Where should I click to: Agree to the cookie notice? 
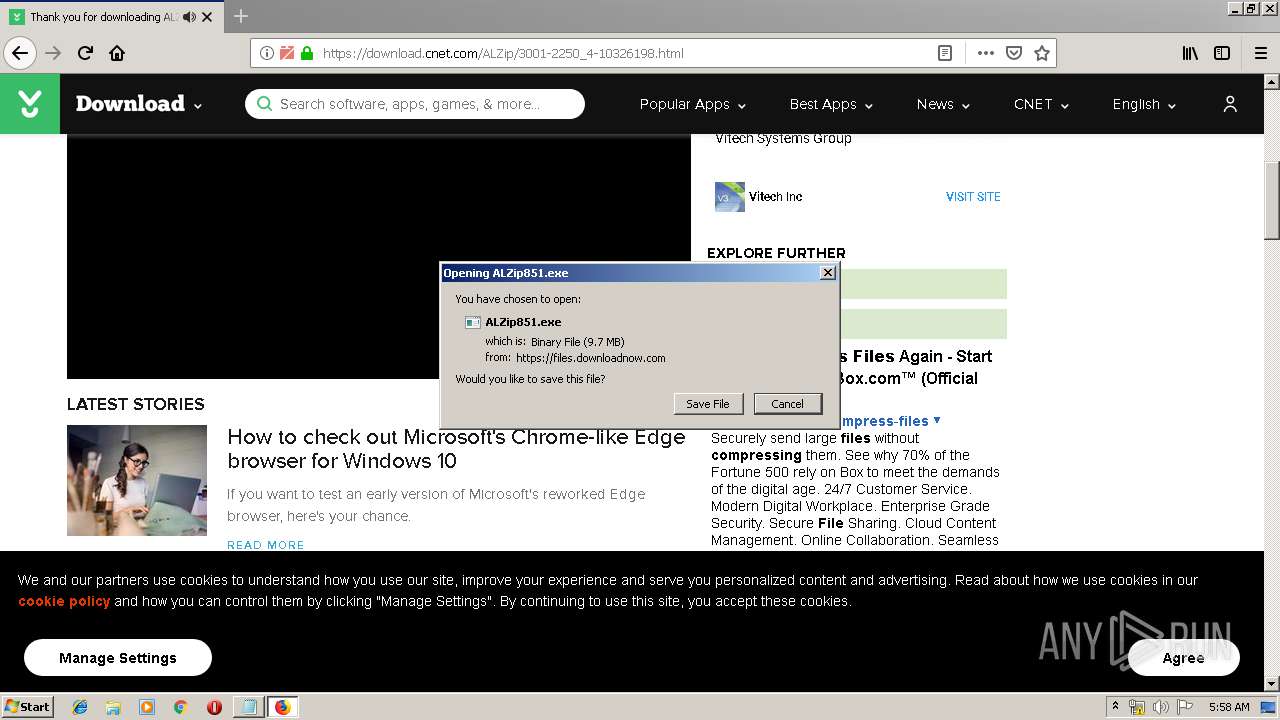pyautogui.click(x=1183, y=658)
